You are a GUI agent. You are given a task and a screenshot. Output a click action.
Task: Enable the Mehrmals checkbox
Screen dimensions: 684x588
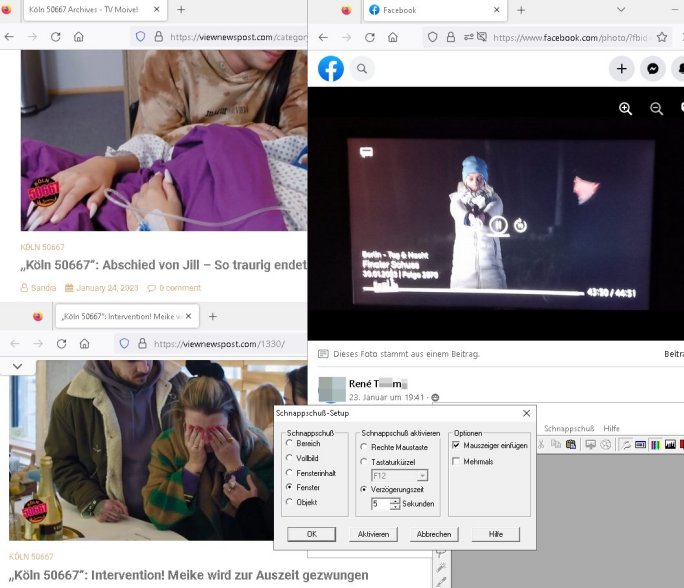[x=473, y=462]
